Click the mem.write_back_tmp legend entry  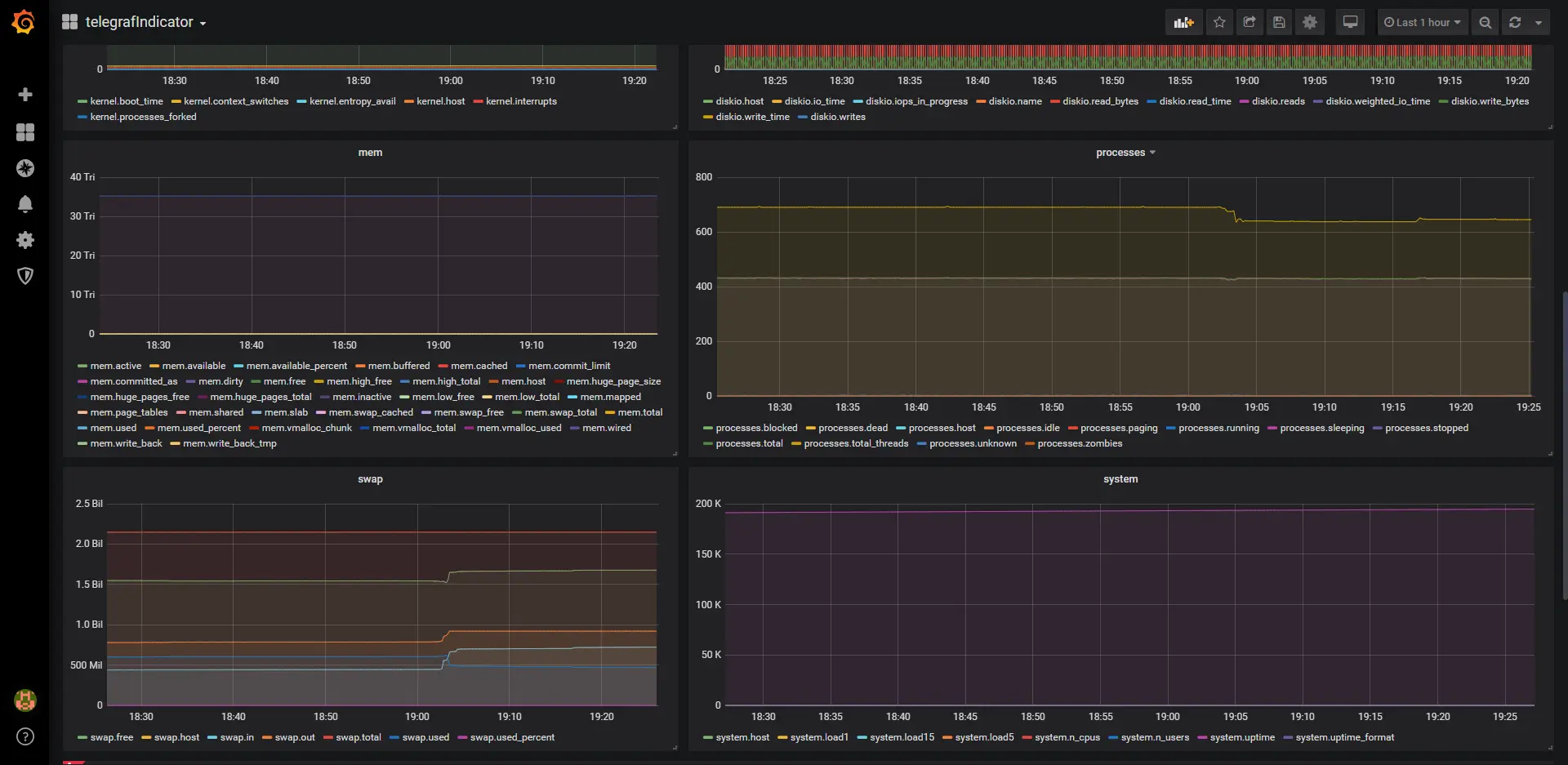click(229, 443)
